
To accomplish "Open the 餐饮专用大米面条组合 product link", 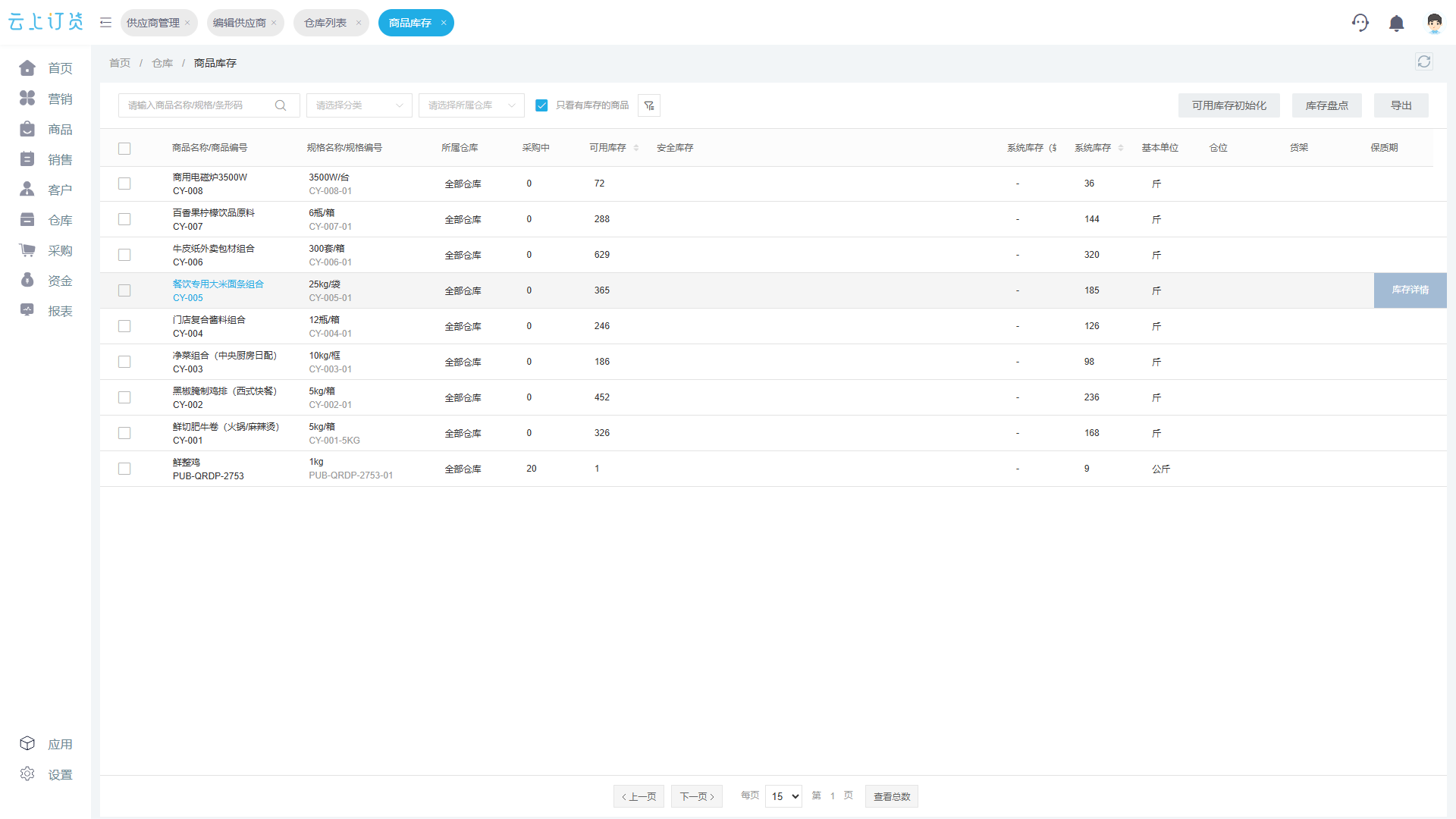I will pyautogui.click(x=218, y=284).
